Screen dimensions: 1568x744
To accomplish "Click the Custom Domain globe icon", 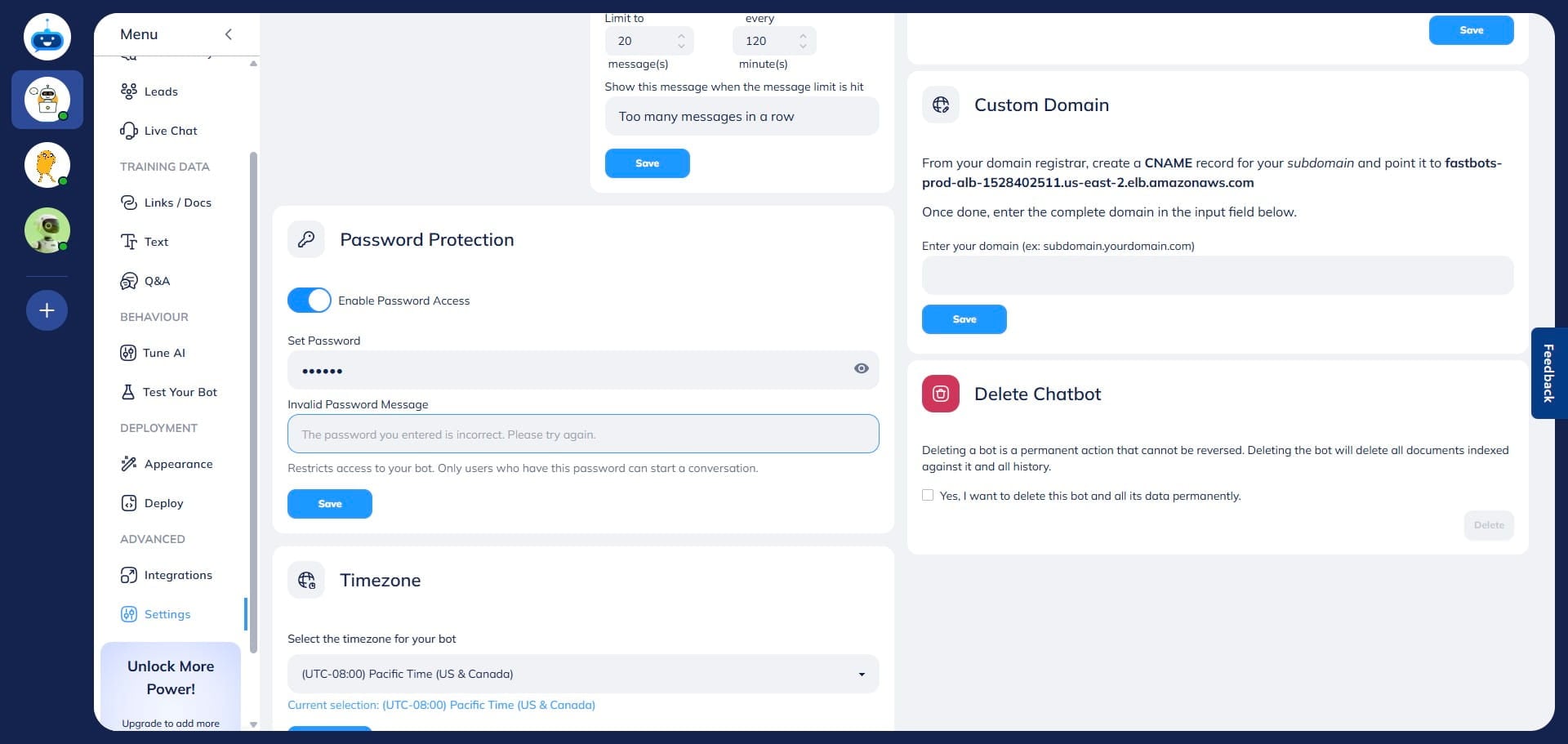I will (941, 105).
